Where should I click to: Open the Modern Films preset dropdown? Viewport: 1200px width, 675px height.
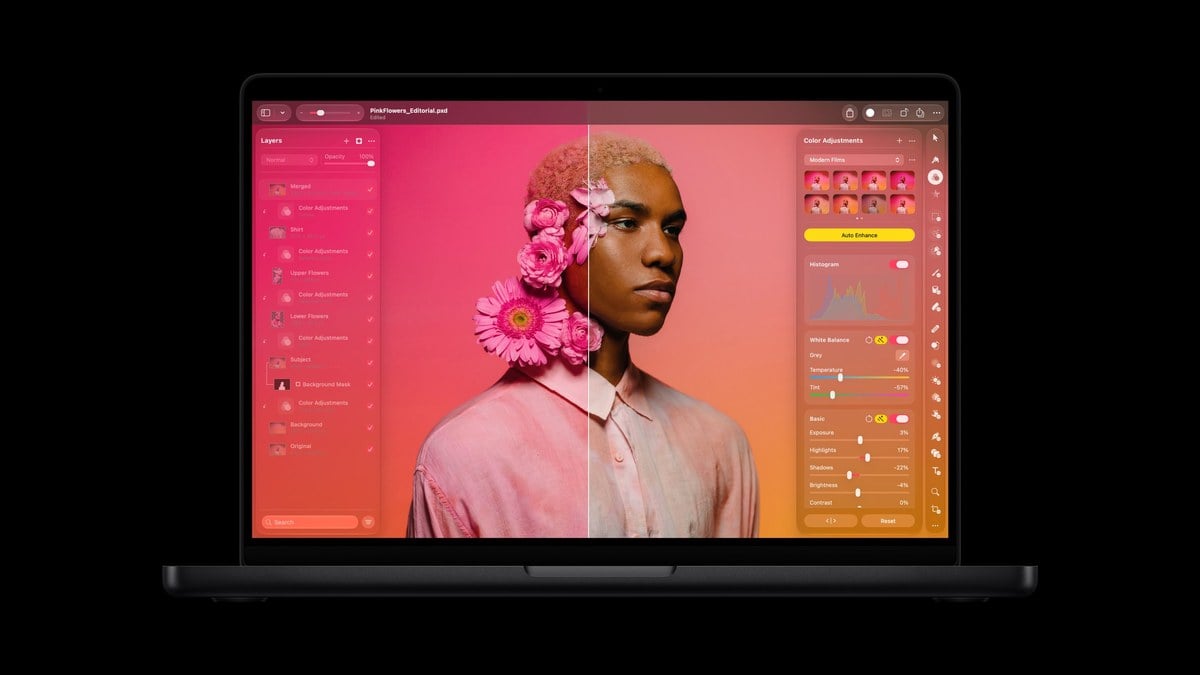(853, 160)
